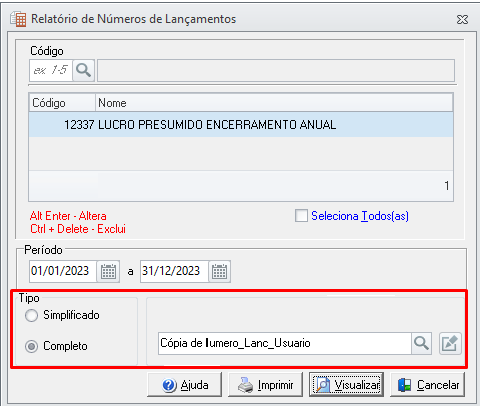
Task: Click the Código input field
Action: pyautogui.click(x=51, y=70)
